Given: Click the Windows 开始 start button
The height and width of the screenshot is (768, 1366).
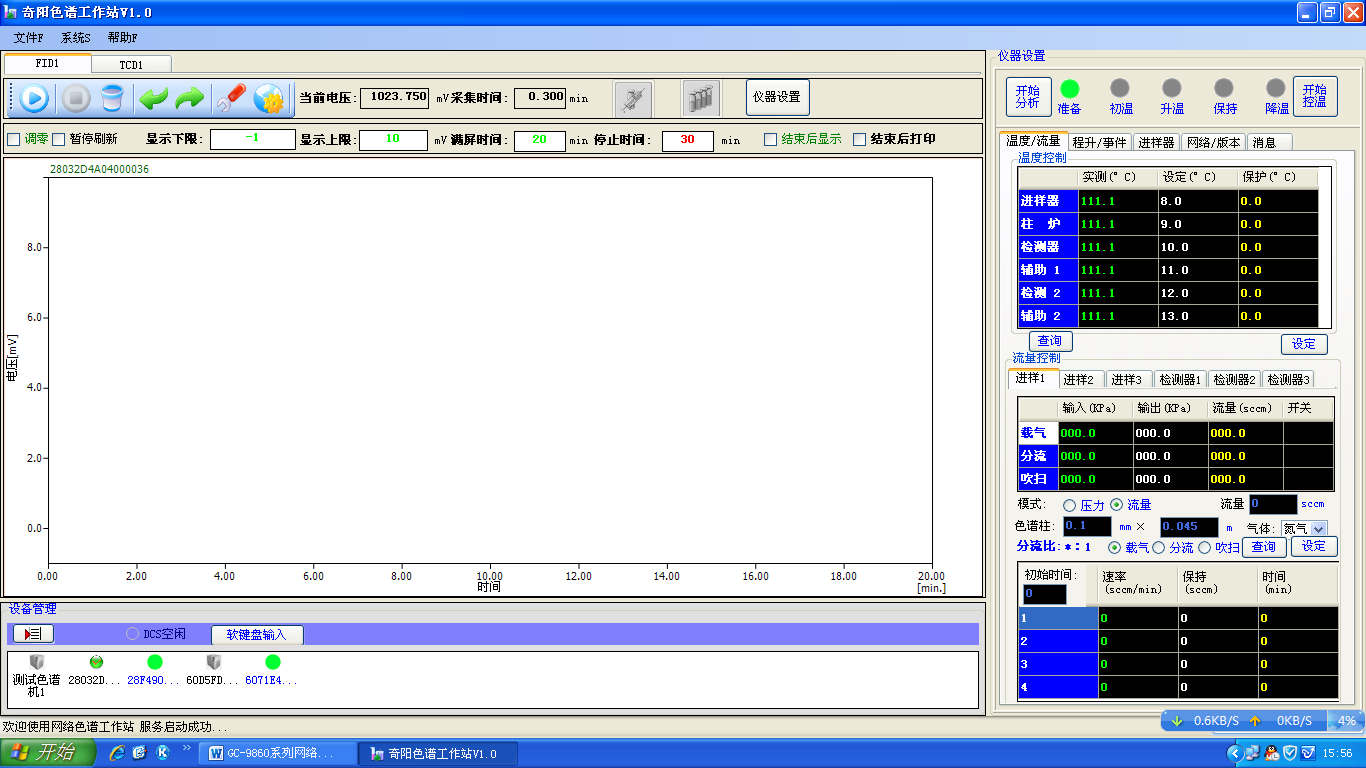Looking at the screenshot, I should coord(48,753).
